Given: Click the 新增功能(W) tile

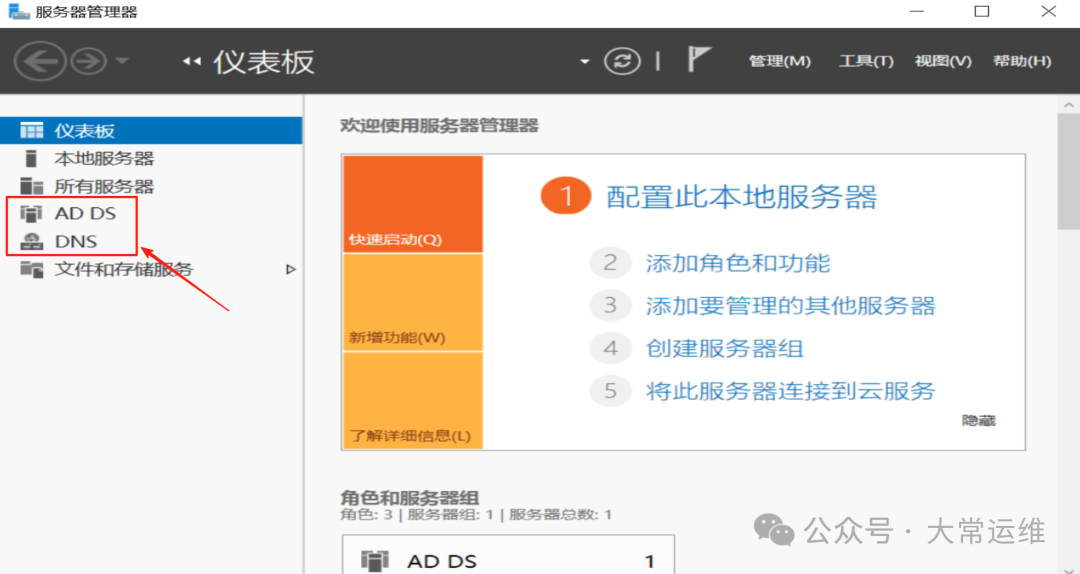Looking at the screenshot, I should point(413,303).
